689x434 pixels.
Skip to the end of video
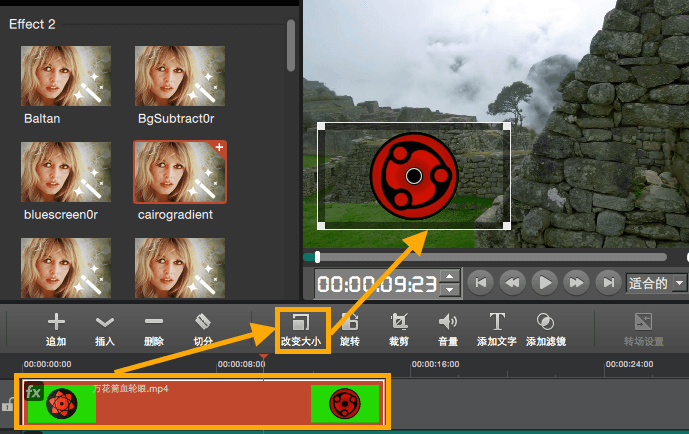608,283
